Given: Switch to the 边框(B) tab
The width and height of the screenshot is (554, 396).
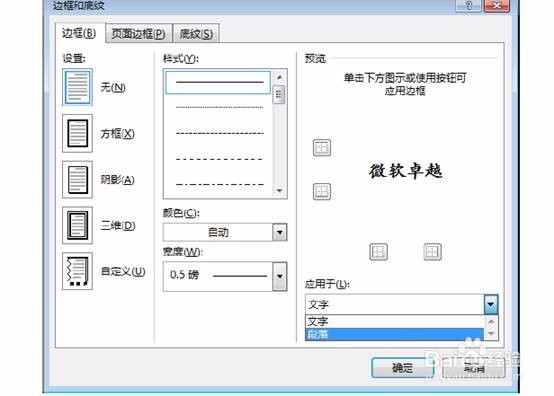Looking at the screenshot, I should point(79,33).
